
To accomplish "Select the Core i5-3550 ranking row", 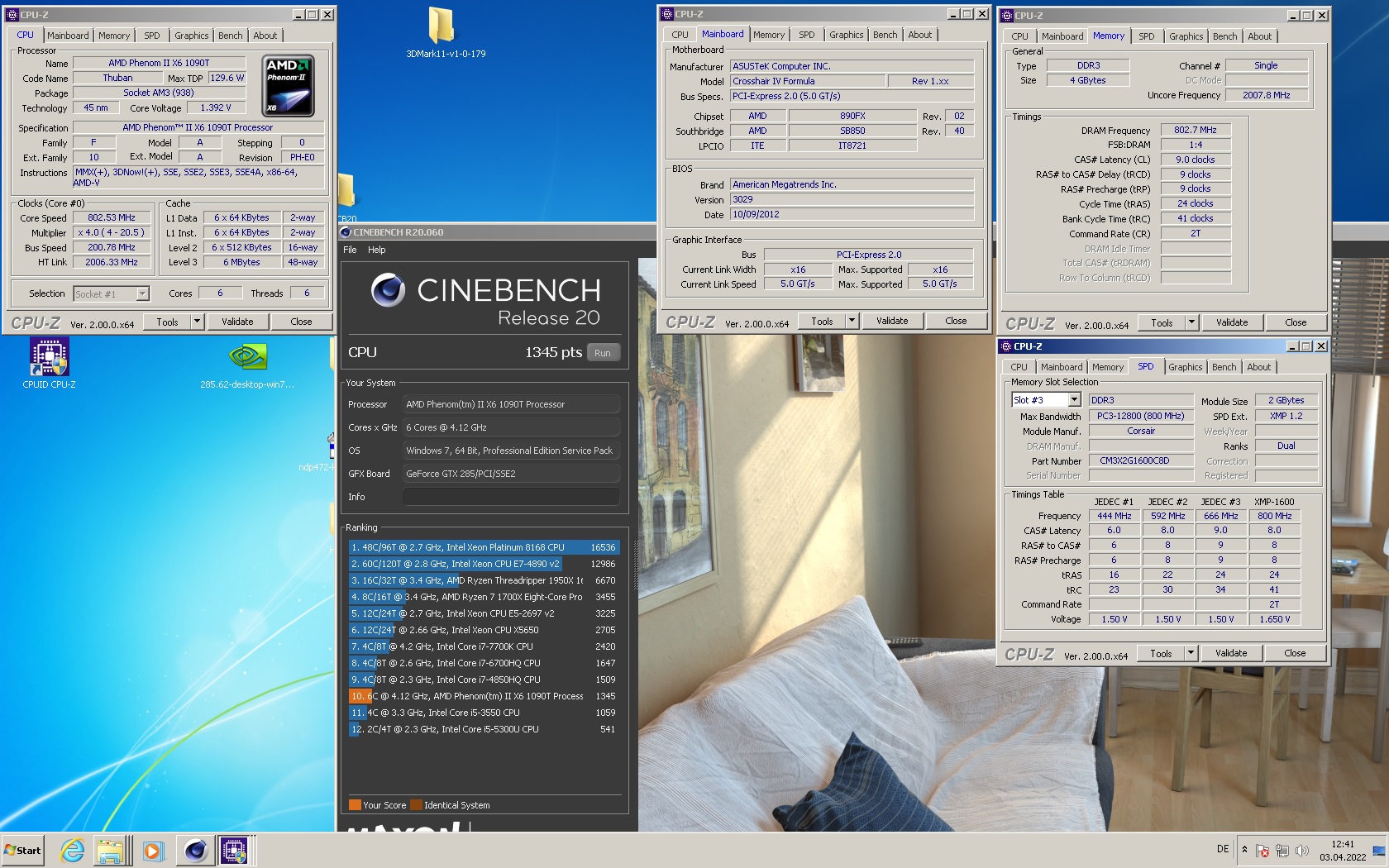I will (x=484, y=713).
